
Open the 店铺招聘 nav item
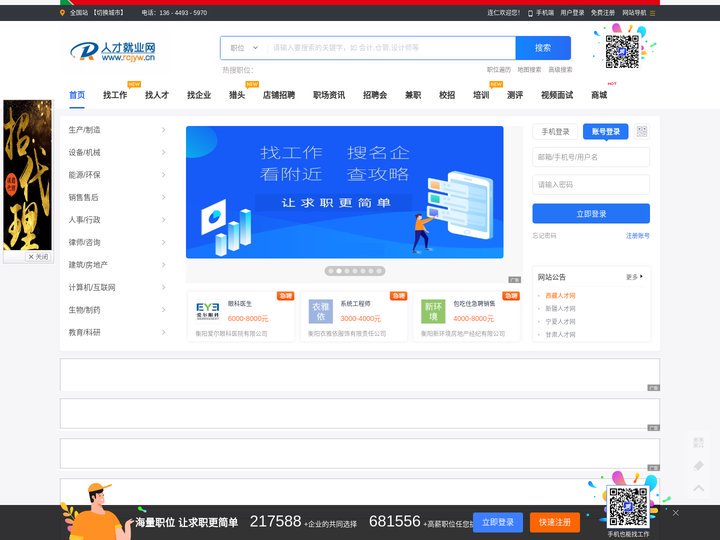coord(279,95)
